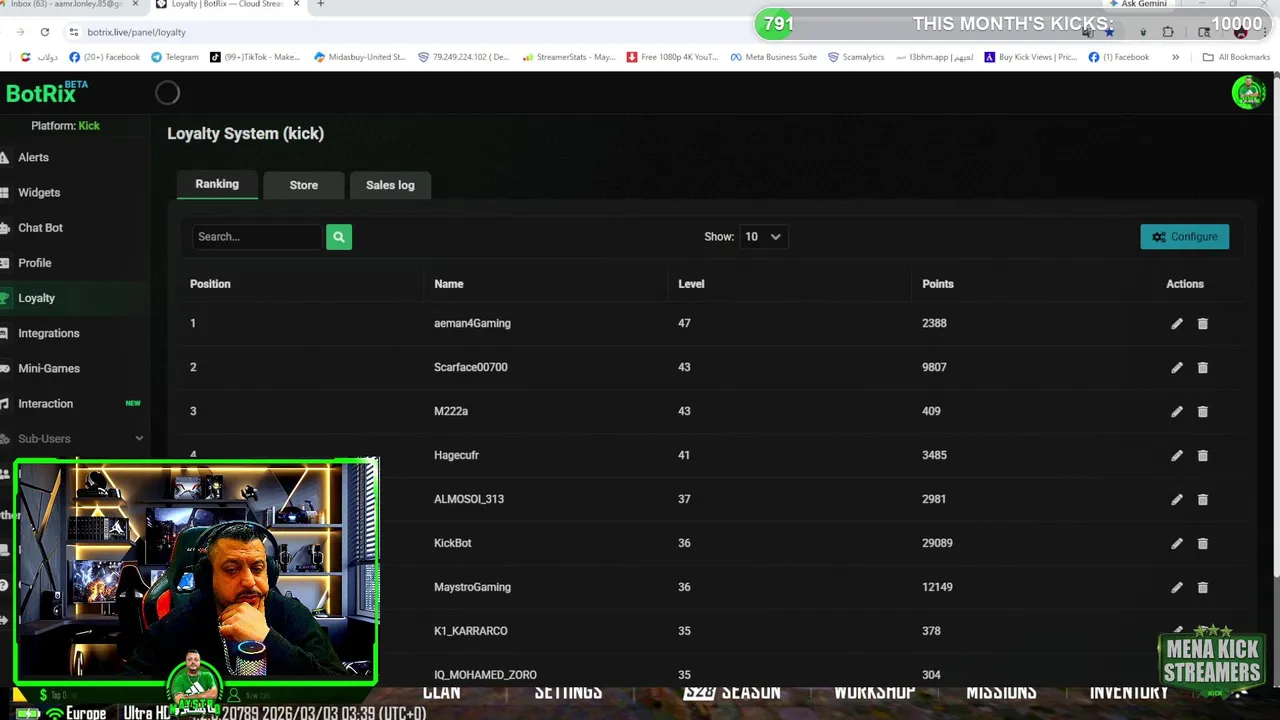This screenshot has height=720, width=1280.
Task: Open Interaction in the sidebar
Action: coord(75,403)
